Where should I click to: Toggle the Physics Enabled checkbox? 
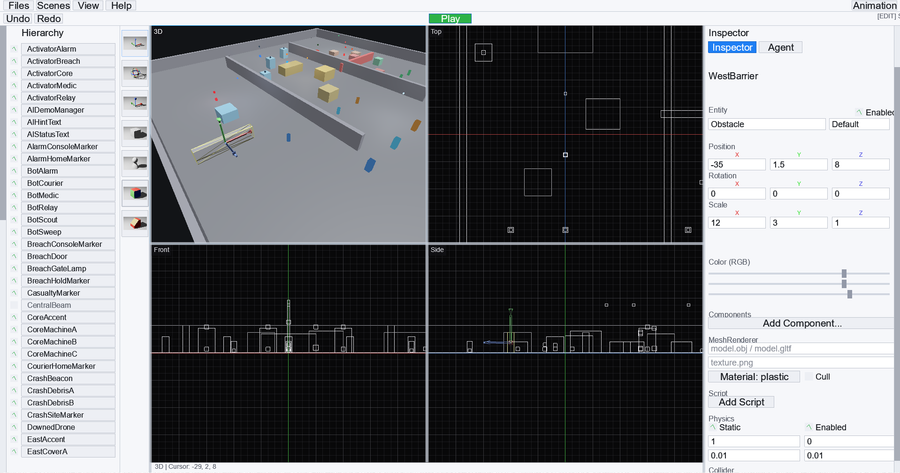(x=809, y=427)
